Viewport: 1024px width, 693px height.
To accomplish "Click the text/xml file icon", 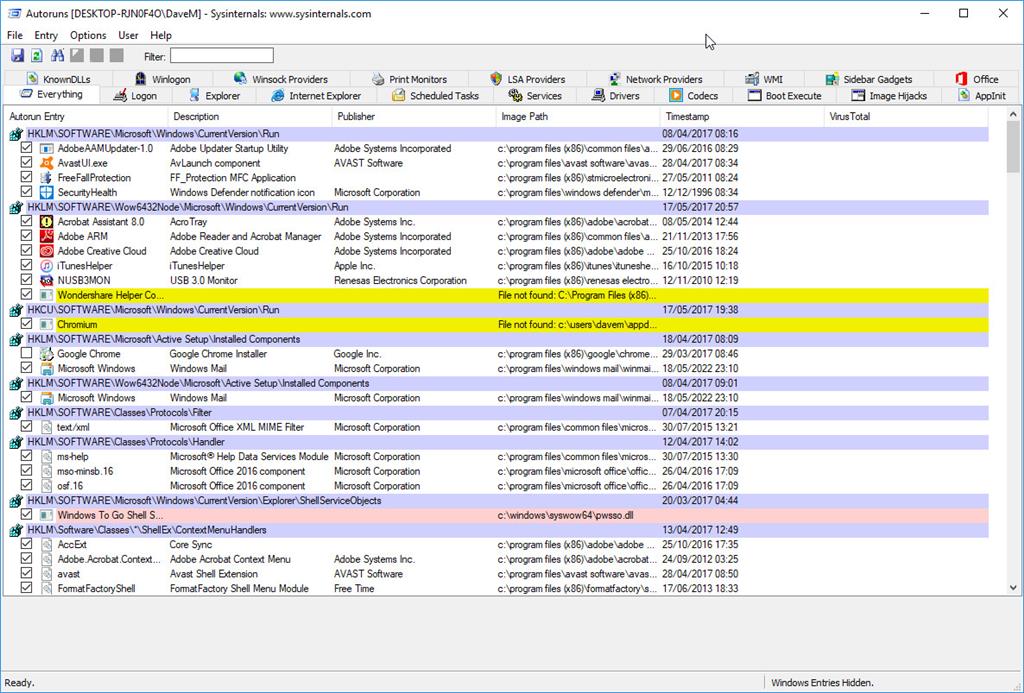I will click(46, 427).
